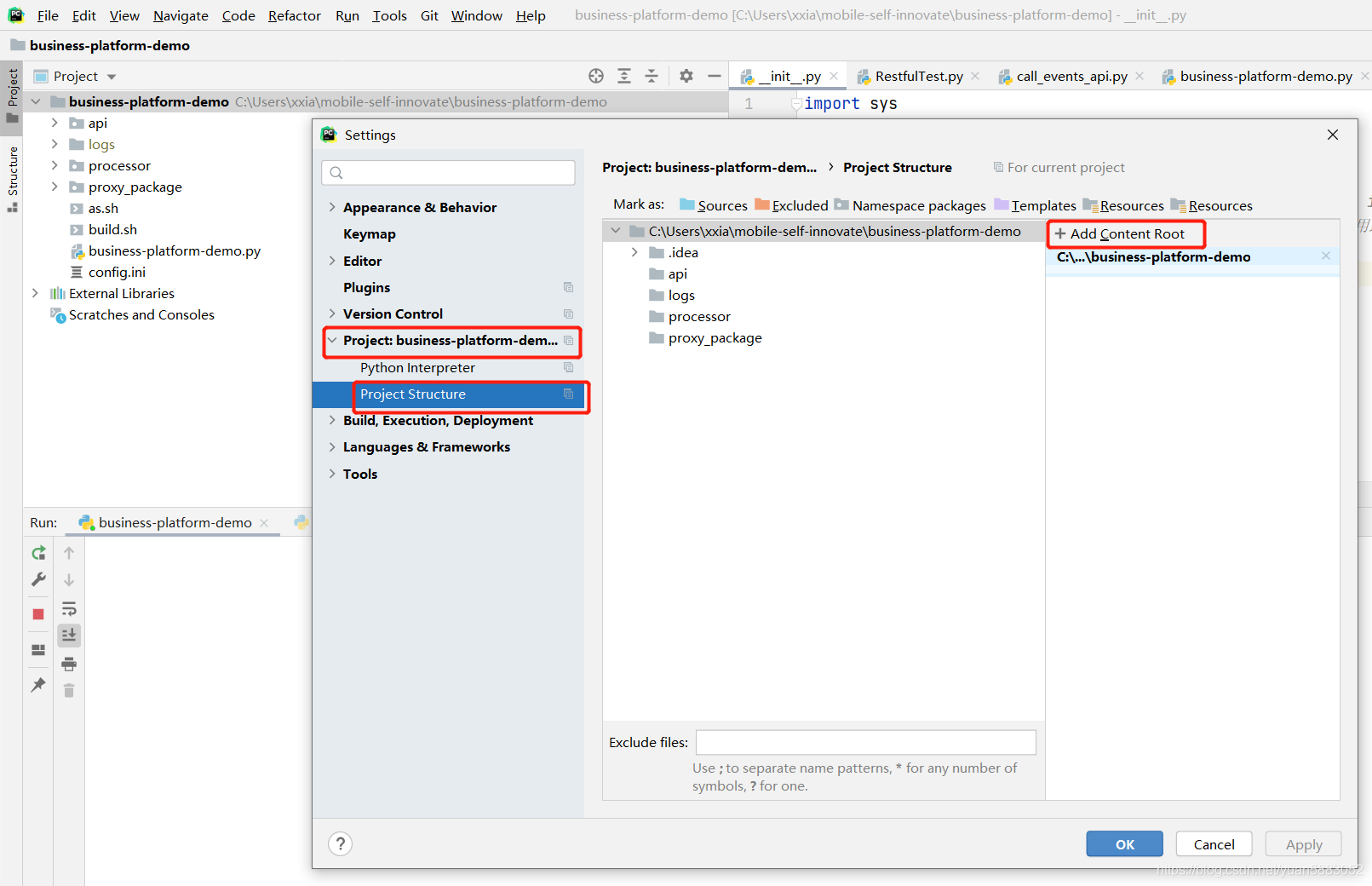Screen dimensions: 1372x886
Task: Click the search icon in the Settings search field
Action: (336, 173)
